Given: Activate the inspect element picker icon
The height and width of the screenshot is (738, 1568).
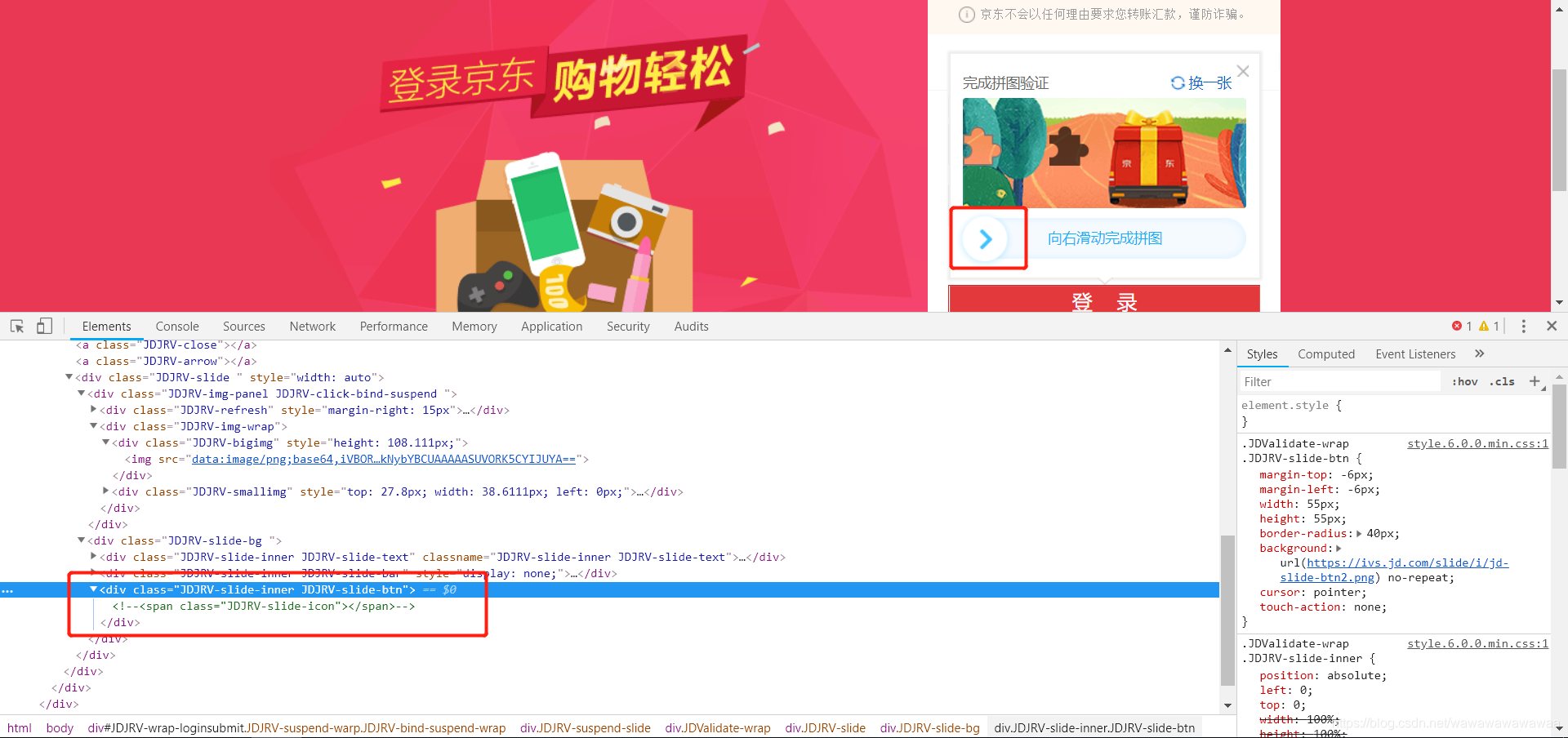Looking at the screenshot, I should [17, 326].
